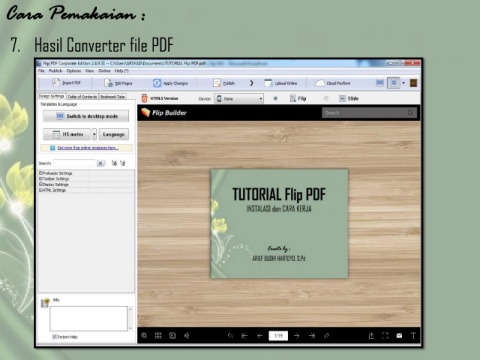The width and height of the screenshot is (480, 360).
Task: Toggle fullscreen mode
Action: (385, 336)
